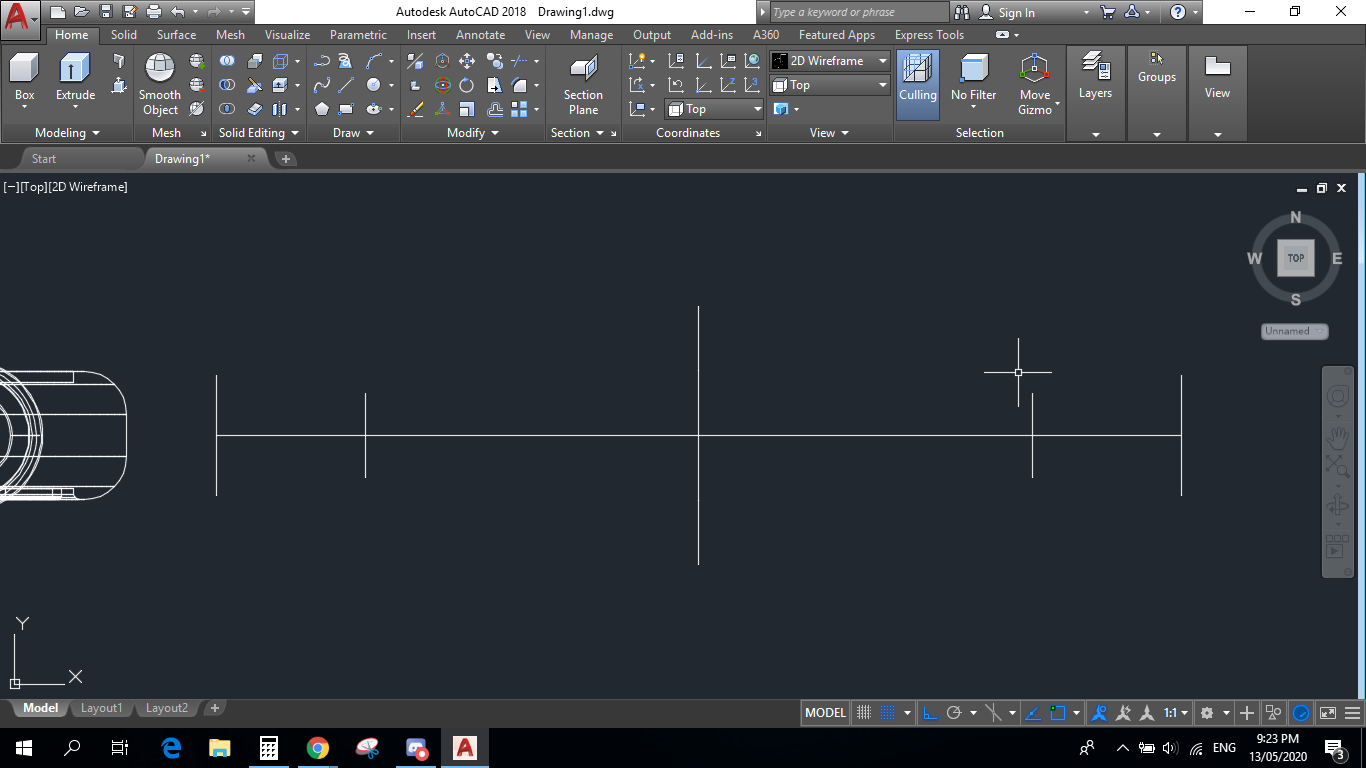Select the Box solid tool

(24, 78)
